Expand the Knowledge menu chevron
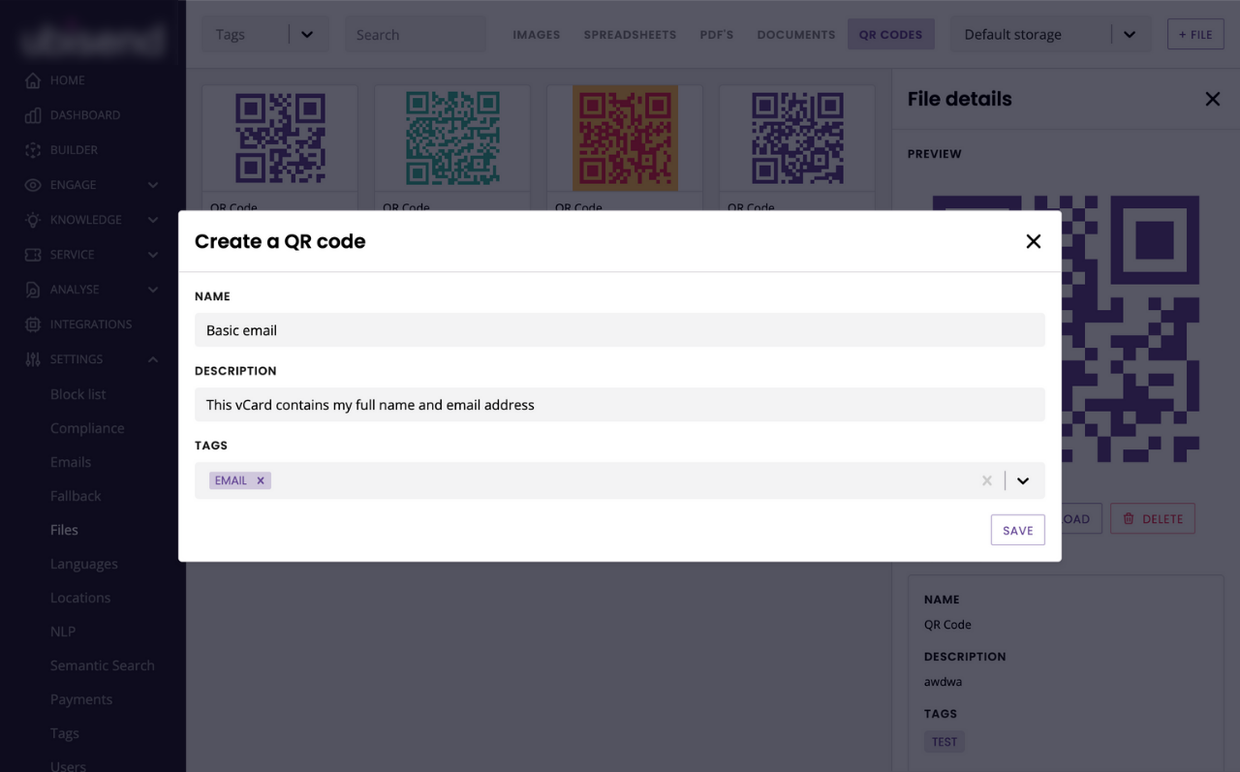The image size is (1240, 772). pos(153,220)
